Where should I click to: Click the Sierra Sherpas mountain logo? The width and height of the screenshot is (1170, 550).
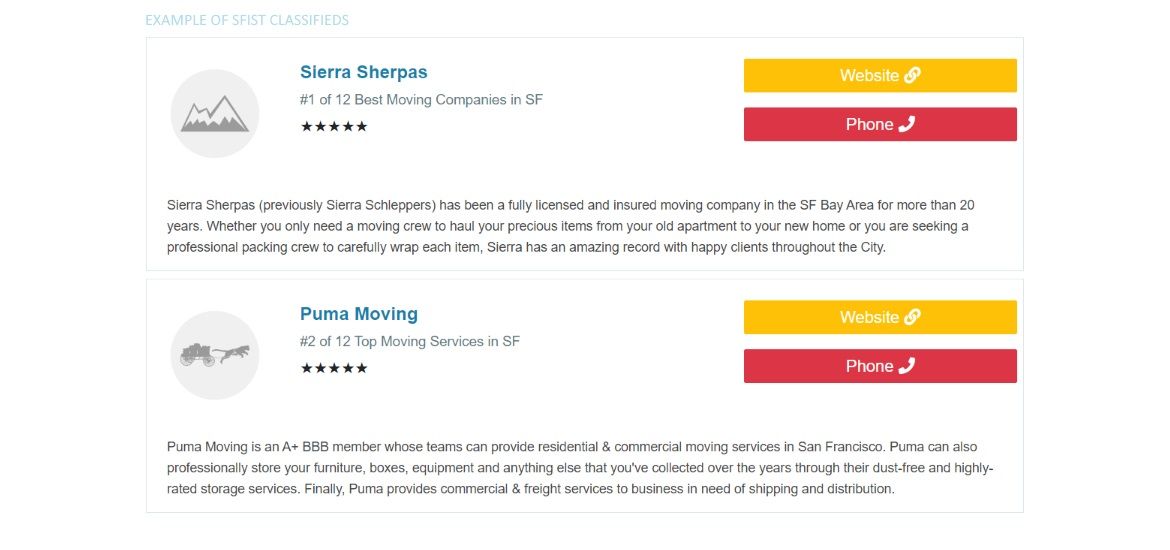[x=215, y=113]
